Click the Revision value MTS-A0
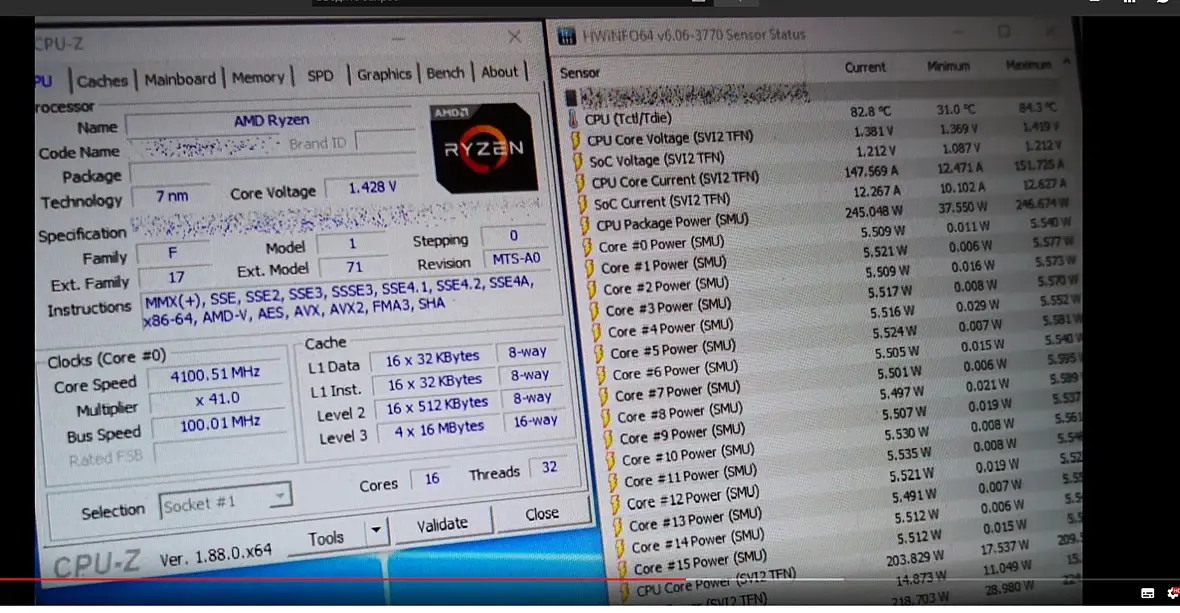The image size is (1180, 613). pyautogui.click(x=516, y=259)
